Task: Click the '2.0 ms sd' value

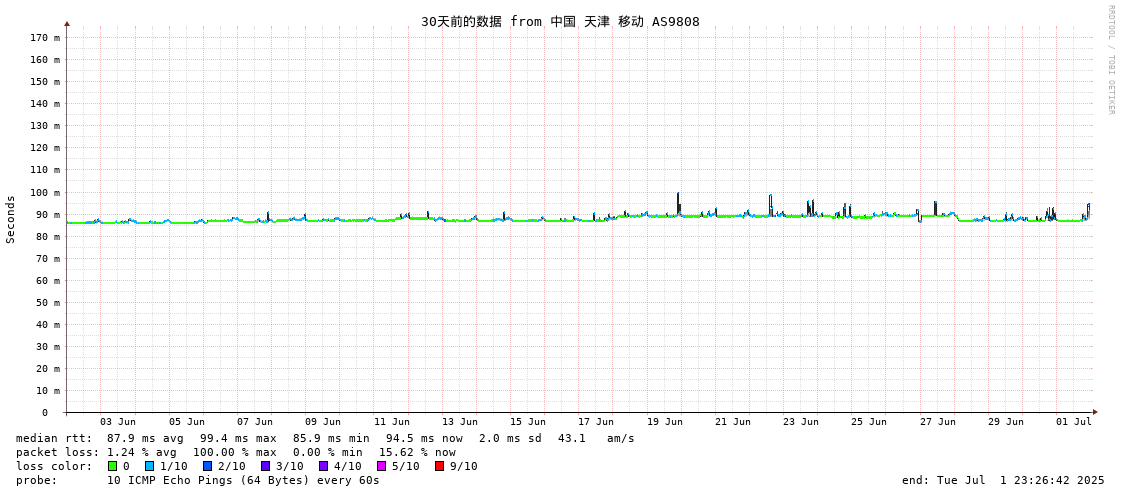Action: tap(508, 438)
